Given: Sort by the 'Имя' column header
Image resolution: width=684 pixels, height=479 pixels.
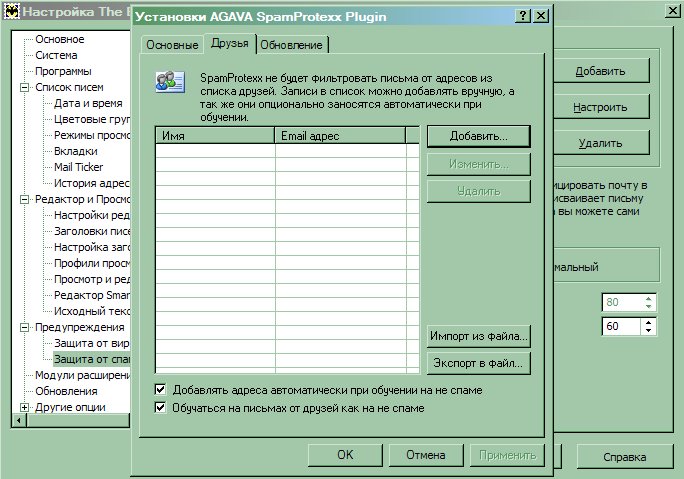Looking at the screenshot, I should point(215,136).
